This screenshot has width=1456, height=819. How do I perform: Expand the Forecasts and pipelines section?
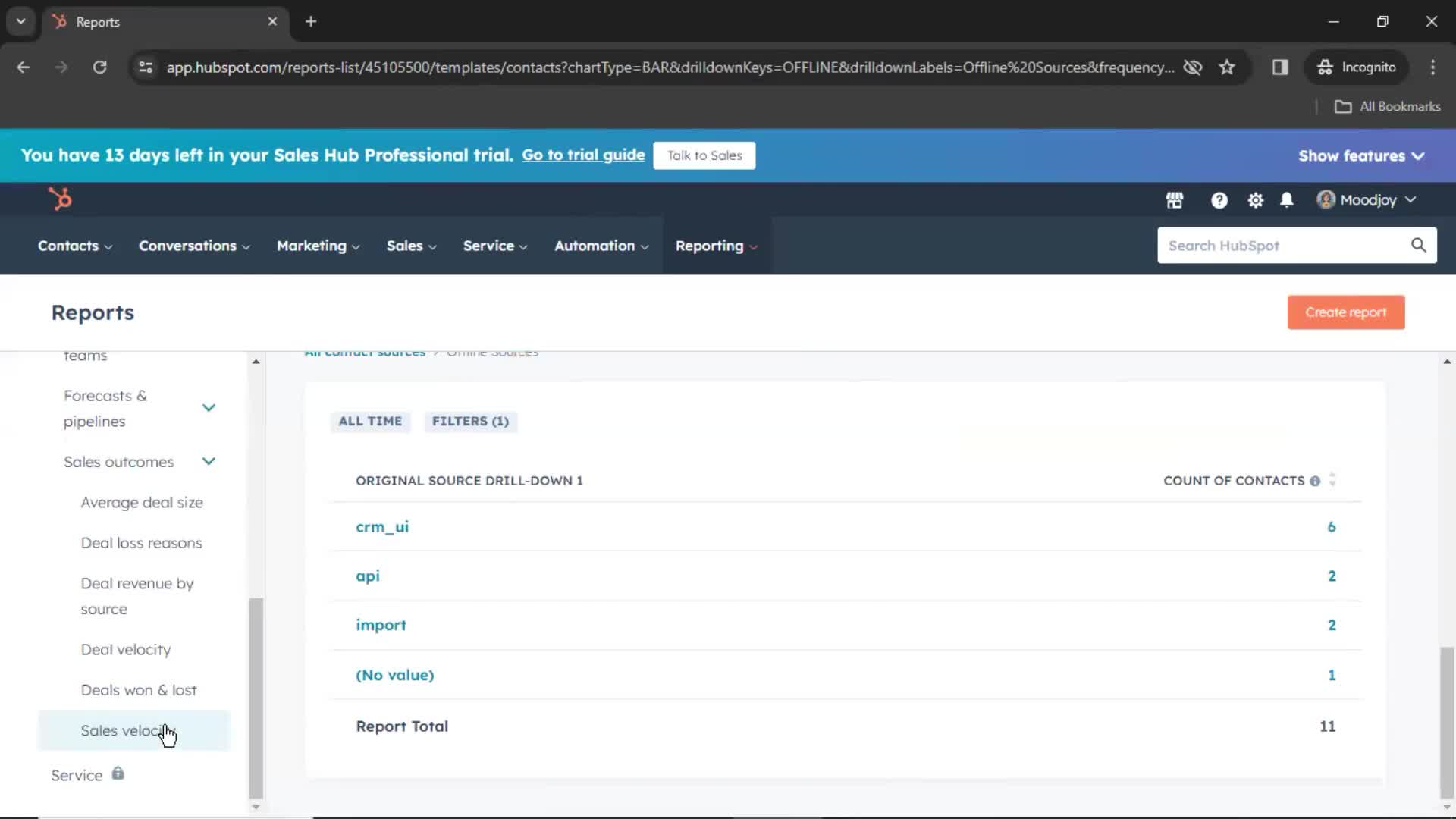click(208, 407)
